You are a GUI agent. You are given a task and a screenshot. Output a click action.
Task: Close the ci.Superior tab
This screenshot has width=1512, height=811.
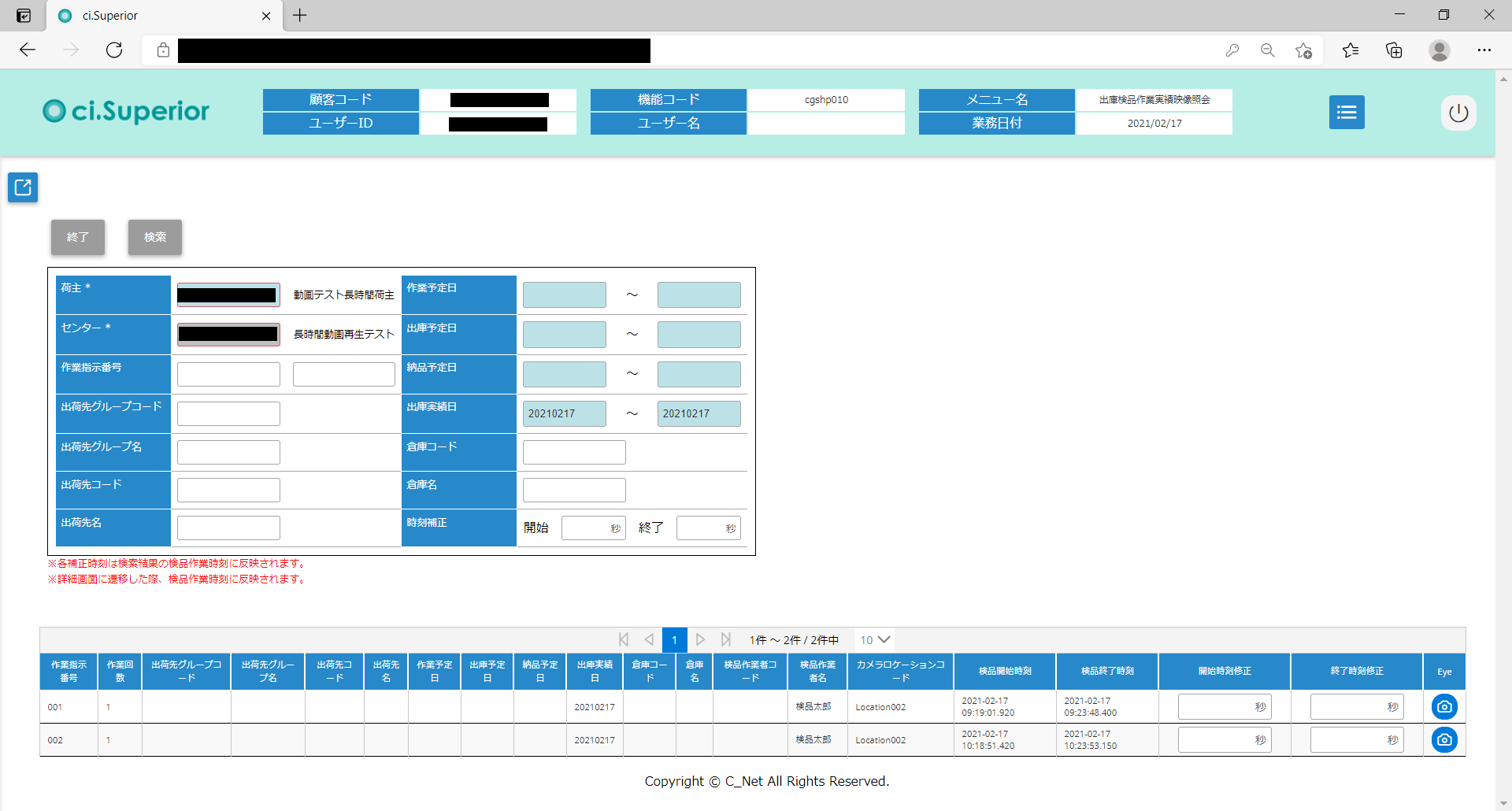(266, 16)
